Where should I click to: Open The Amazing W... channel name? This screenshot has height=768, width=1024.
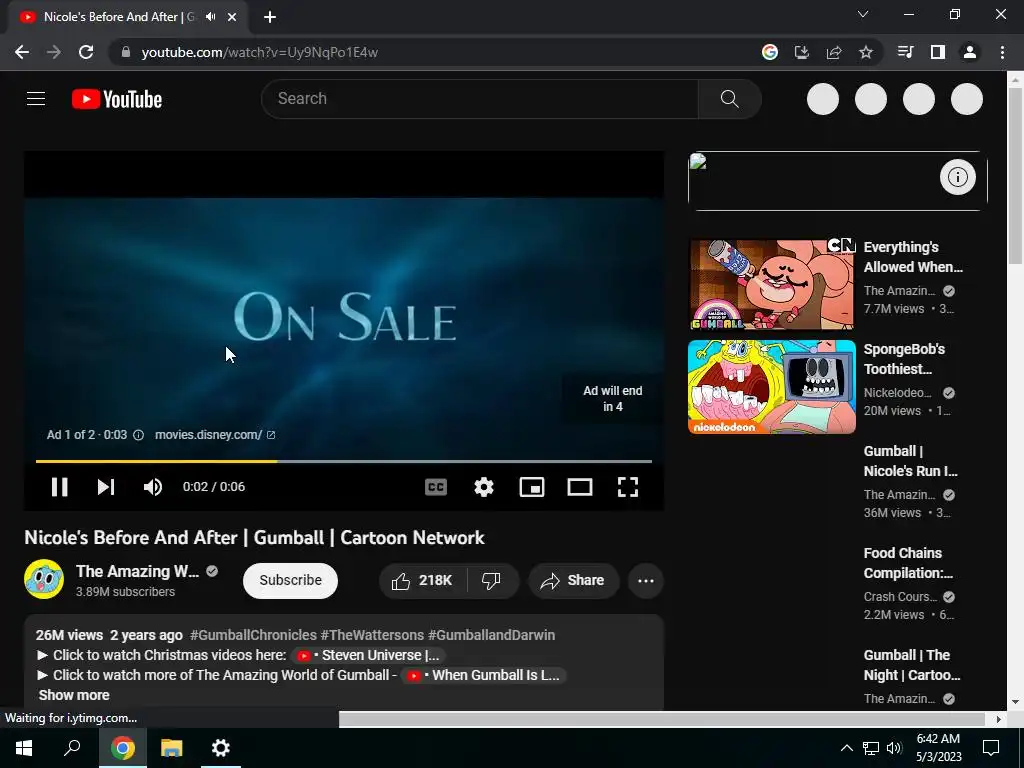[x=137, y=571]
